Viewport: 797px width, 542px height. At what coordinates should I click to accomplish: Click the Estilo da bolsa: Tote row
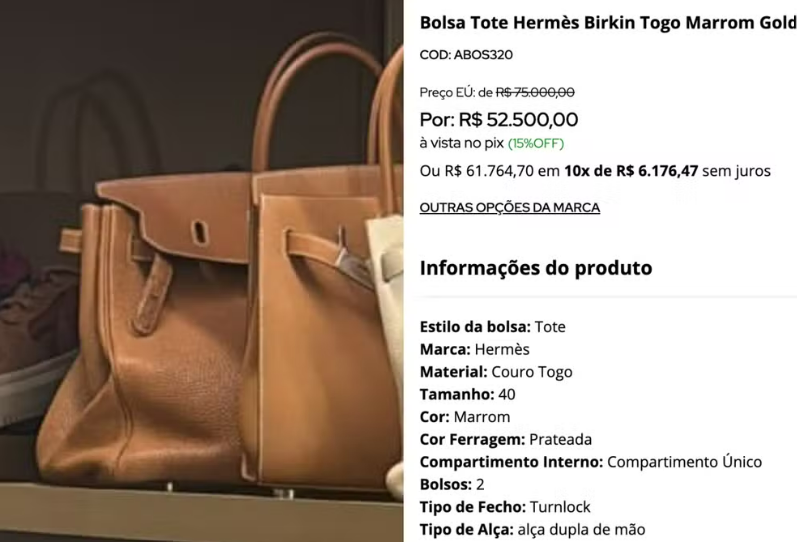point(493,326)
